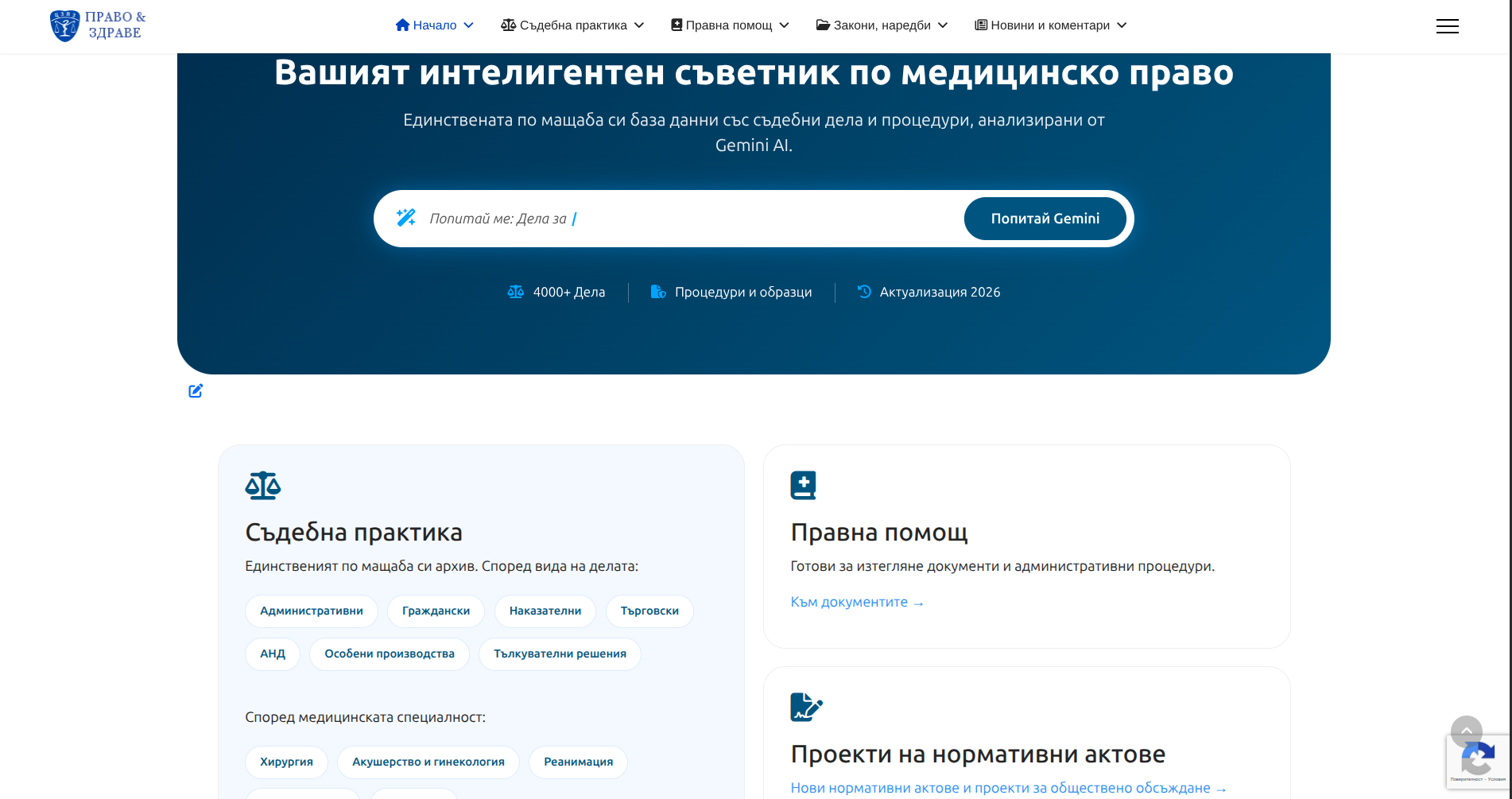Click the edit pencil icon below the banner
The height and width of the screenshot is (799, 1512).
(196, 390)
